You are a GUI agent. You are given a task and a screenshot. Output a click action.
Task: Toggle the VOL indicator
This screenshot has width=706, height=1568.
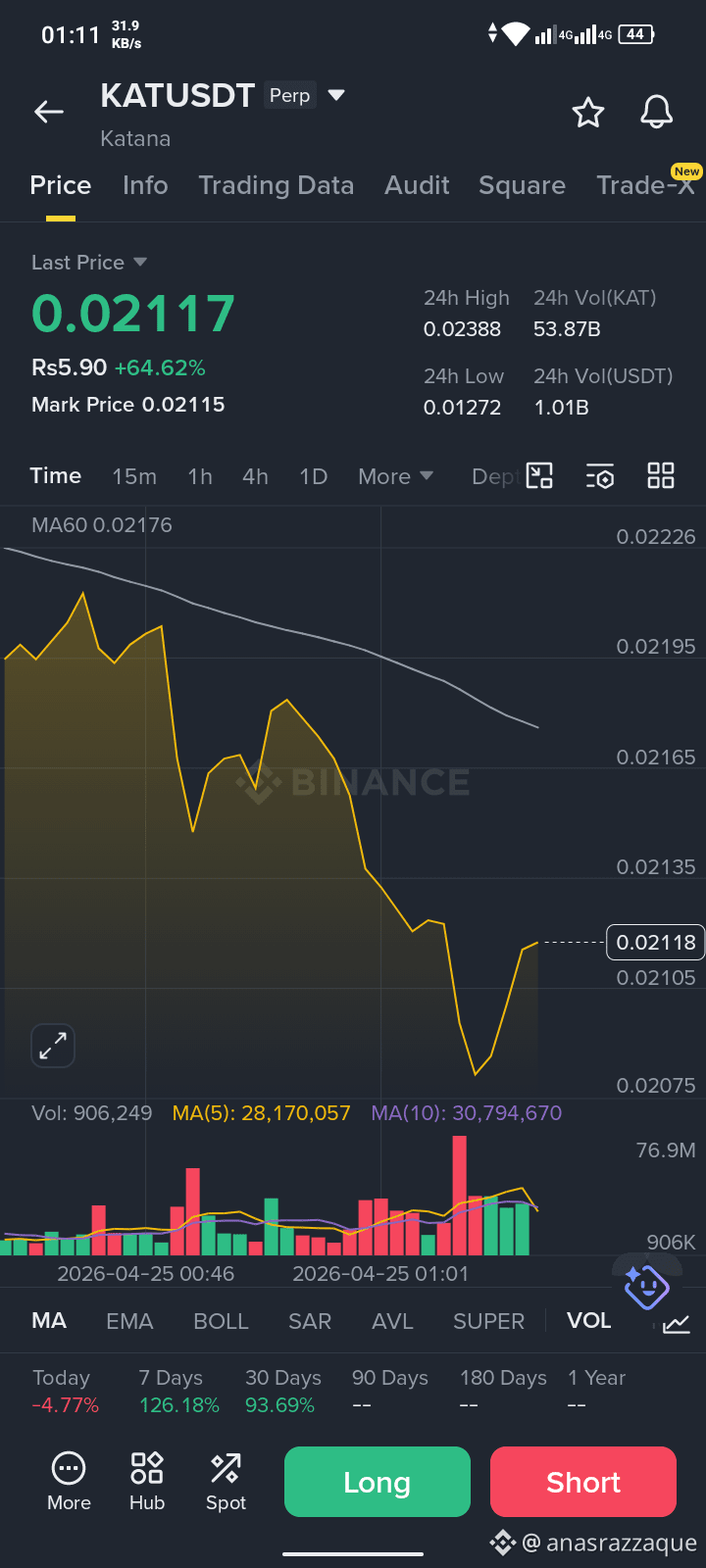tap(589, 1321)
